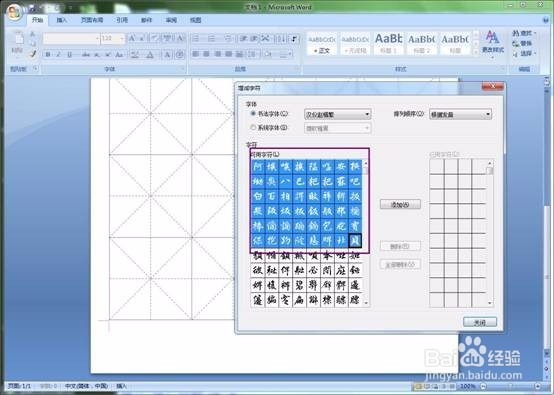The image size is (554, 395).
Task: Click the Clear Formatting eraser icon
Action: pos(154,38)
